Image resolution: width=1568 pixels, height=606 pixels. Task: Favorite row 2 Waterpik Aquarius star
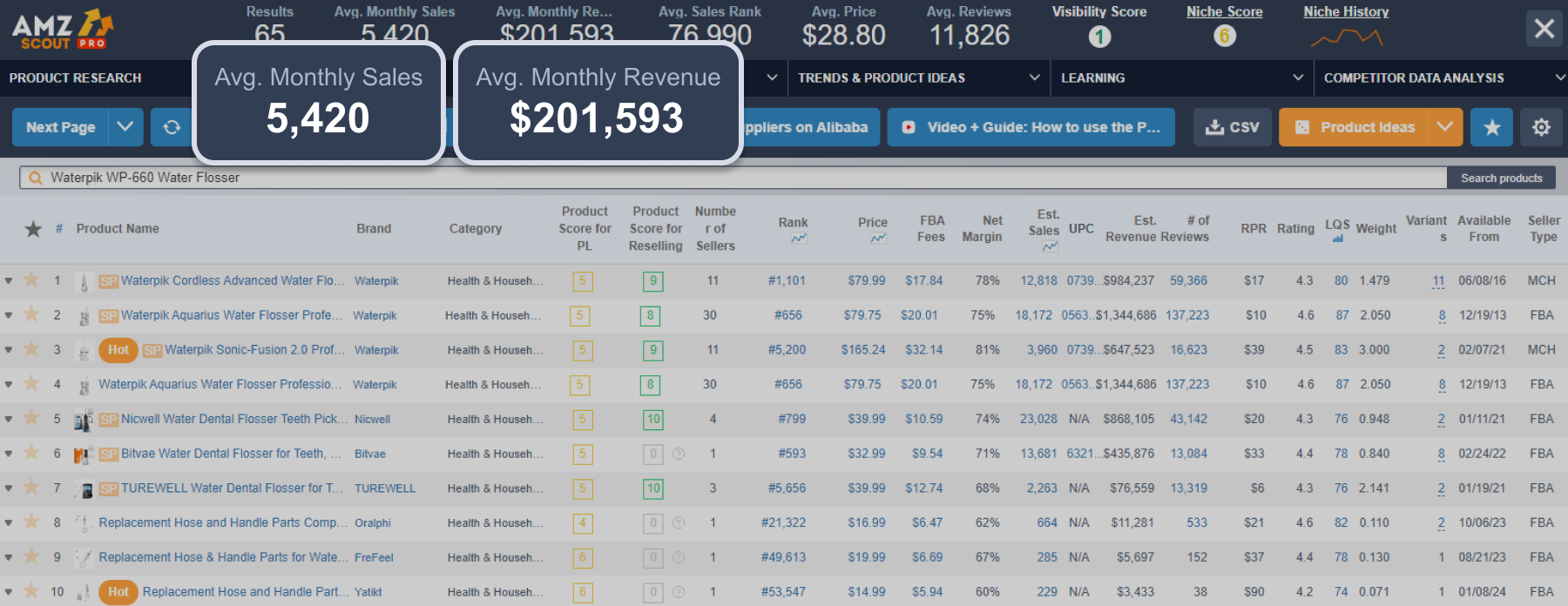(31, 313)
